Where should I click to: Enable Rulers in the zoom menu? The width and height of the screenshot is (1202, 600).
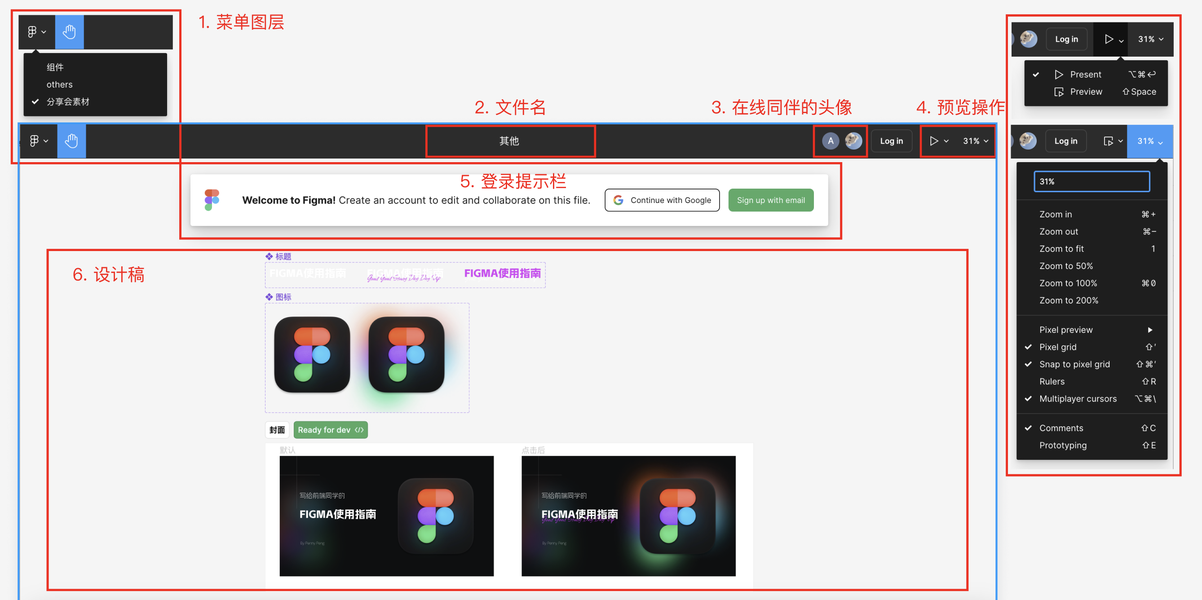1092,381
